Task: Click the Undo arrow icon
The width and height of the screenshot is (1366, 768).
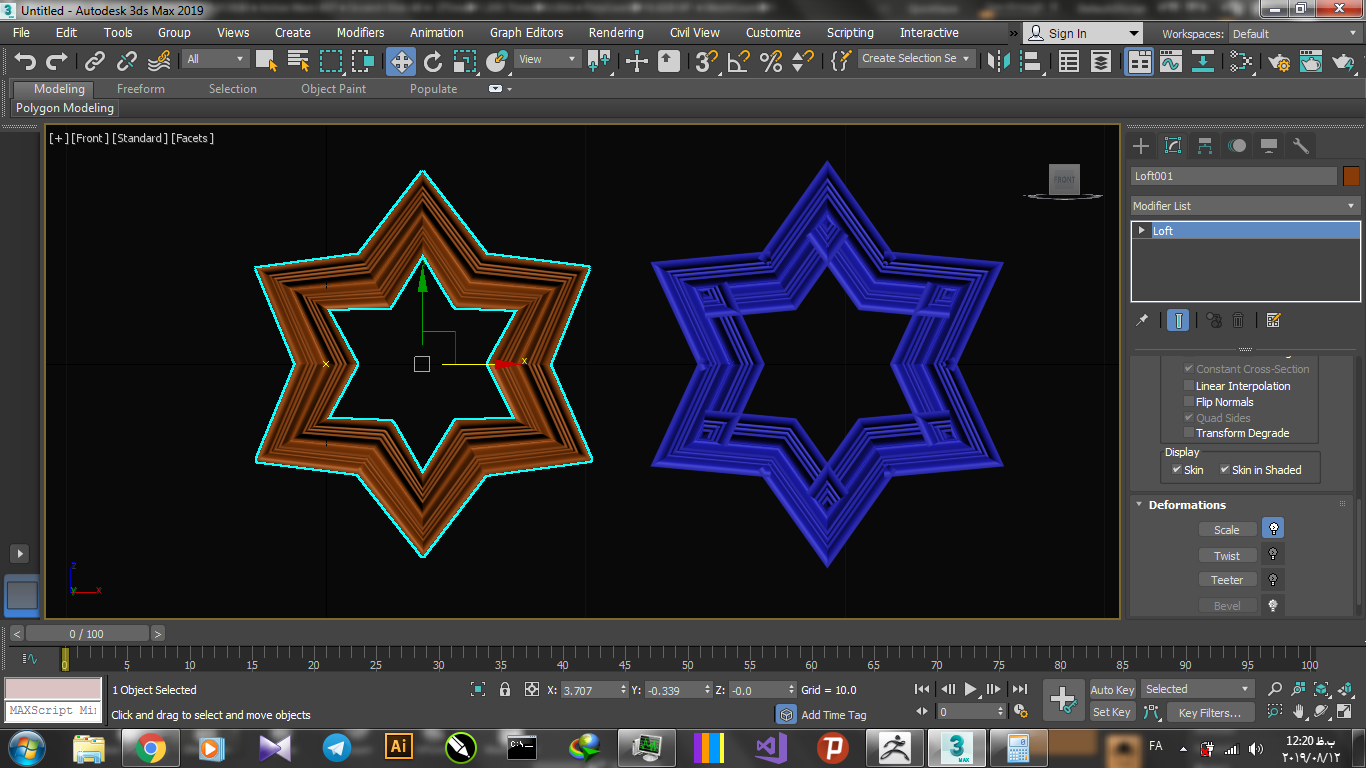Action: click(x=25, y=62)
